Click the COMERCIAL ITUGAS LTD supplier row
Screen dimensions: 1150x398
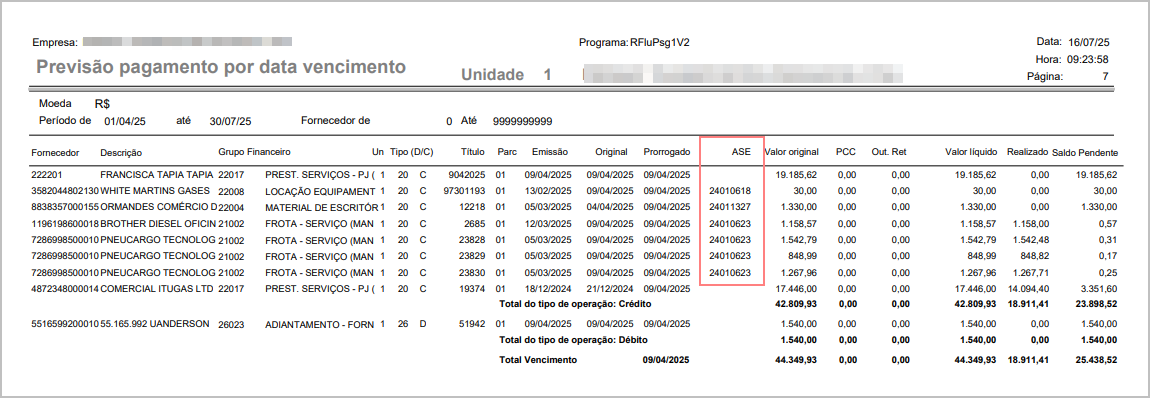(x=574, y=289)
